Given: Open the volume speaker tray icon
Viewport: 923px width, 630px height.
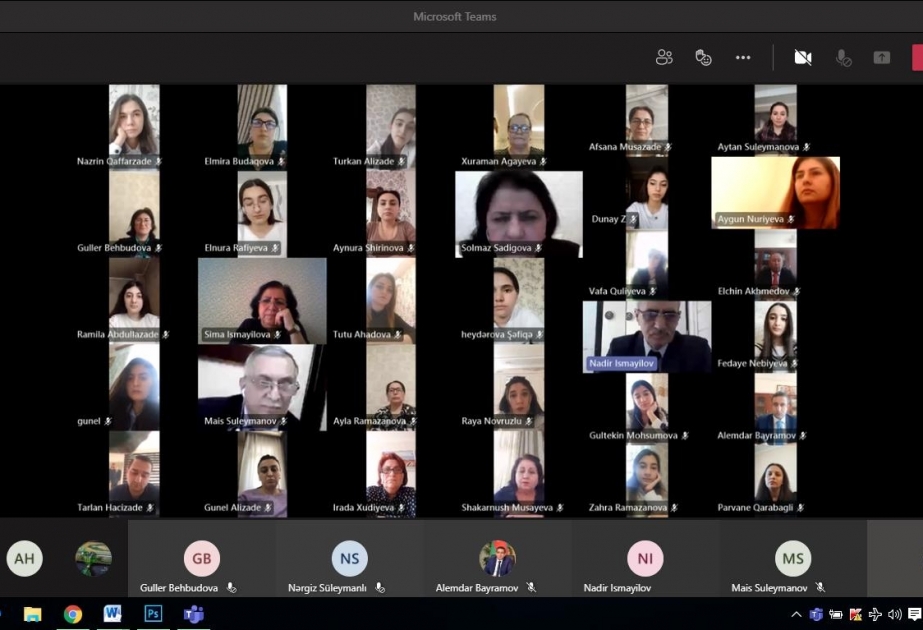Looking at the screenshot, I should (x=895, y=615).
